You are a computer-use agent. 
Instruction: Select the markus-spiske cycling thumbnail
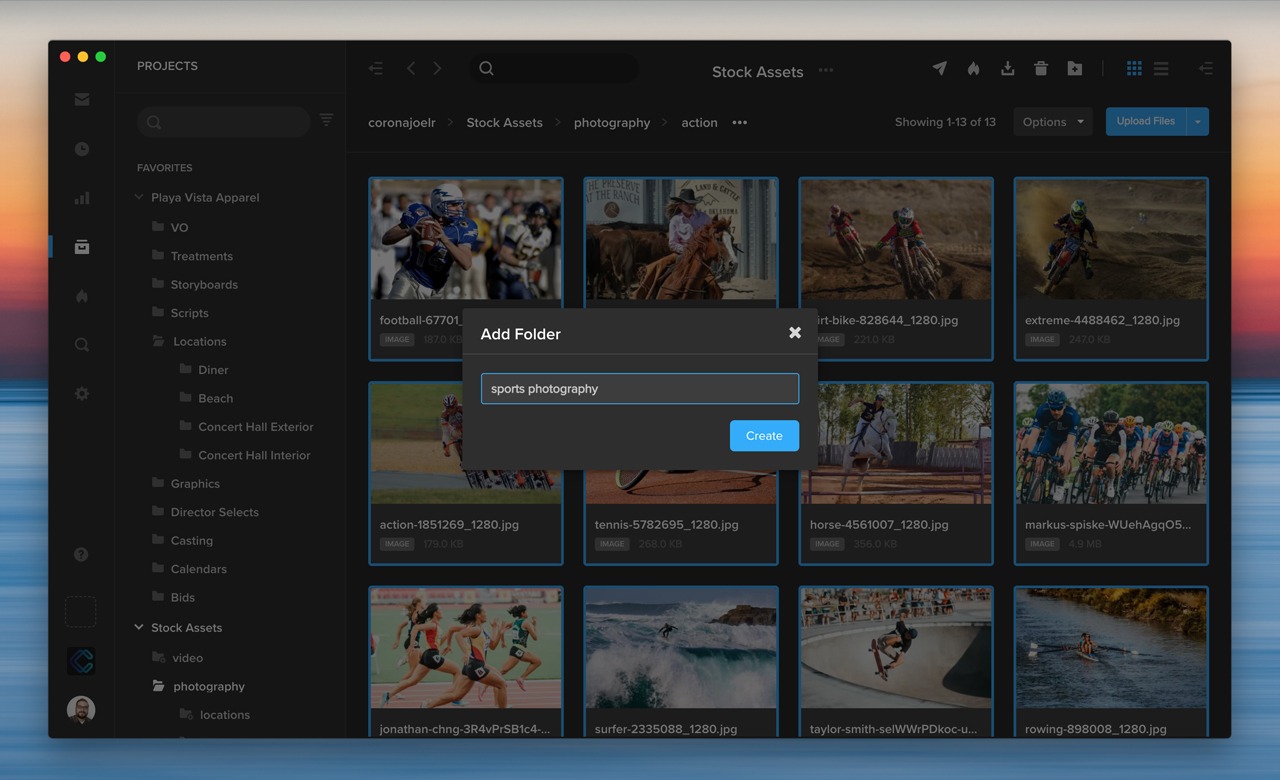[x=1111, y=443]
